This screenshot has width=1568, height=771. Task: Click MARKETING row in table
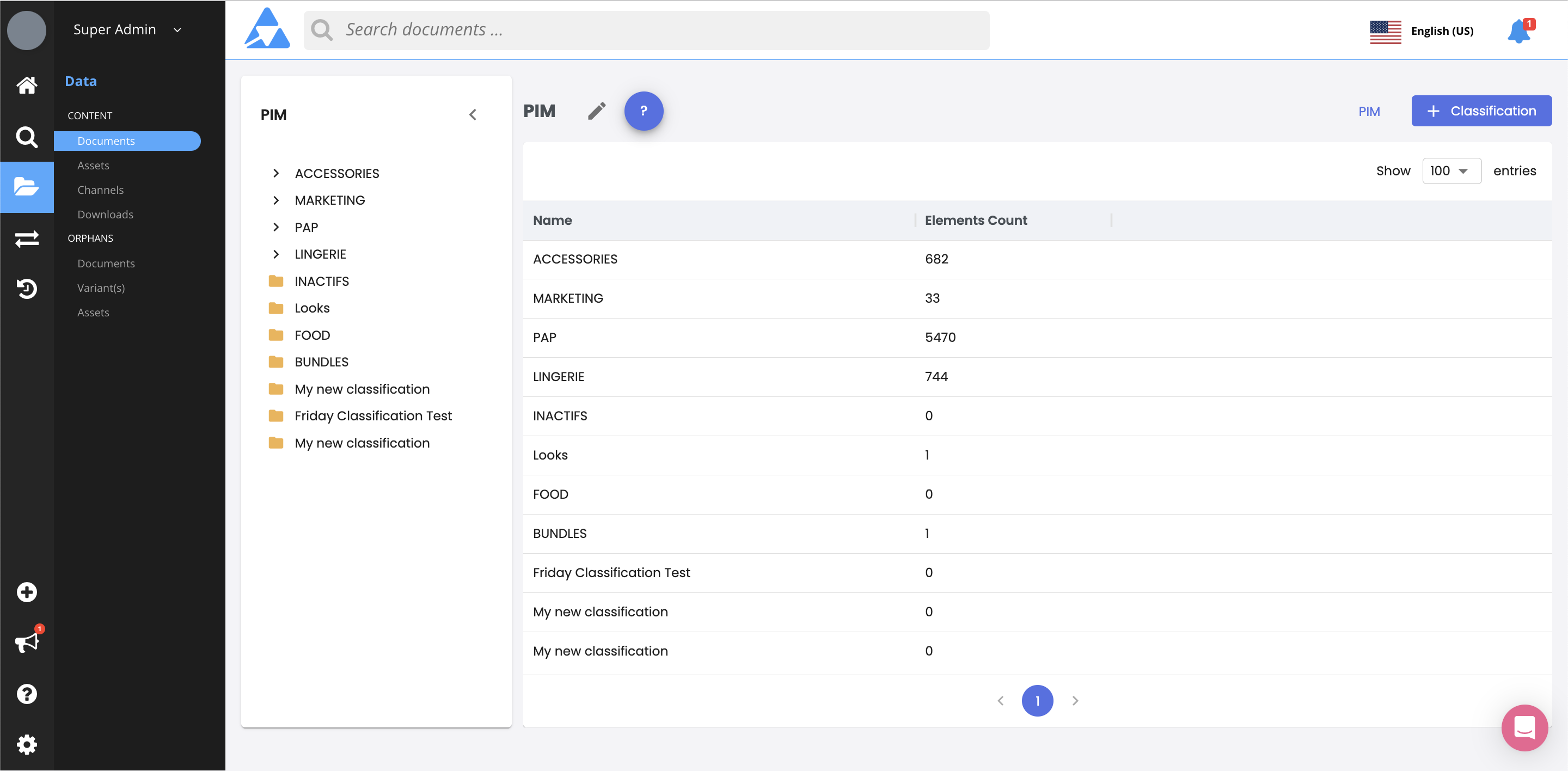pos(1037,298)
